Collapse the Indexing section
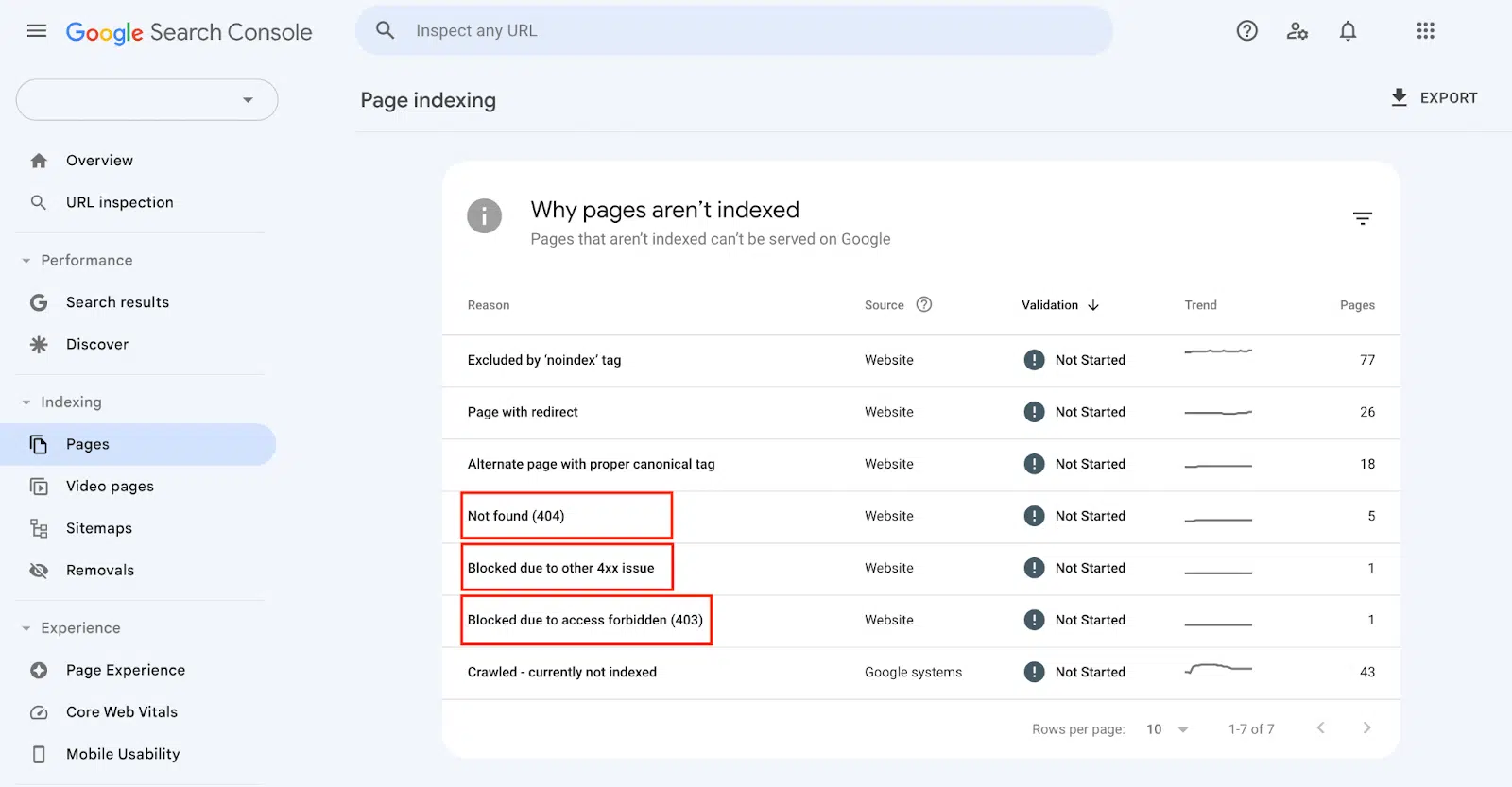The image size is (1512, 787). pos(26,402)
